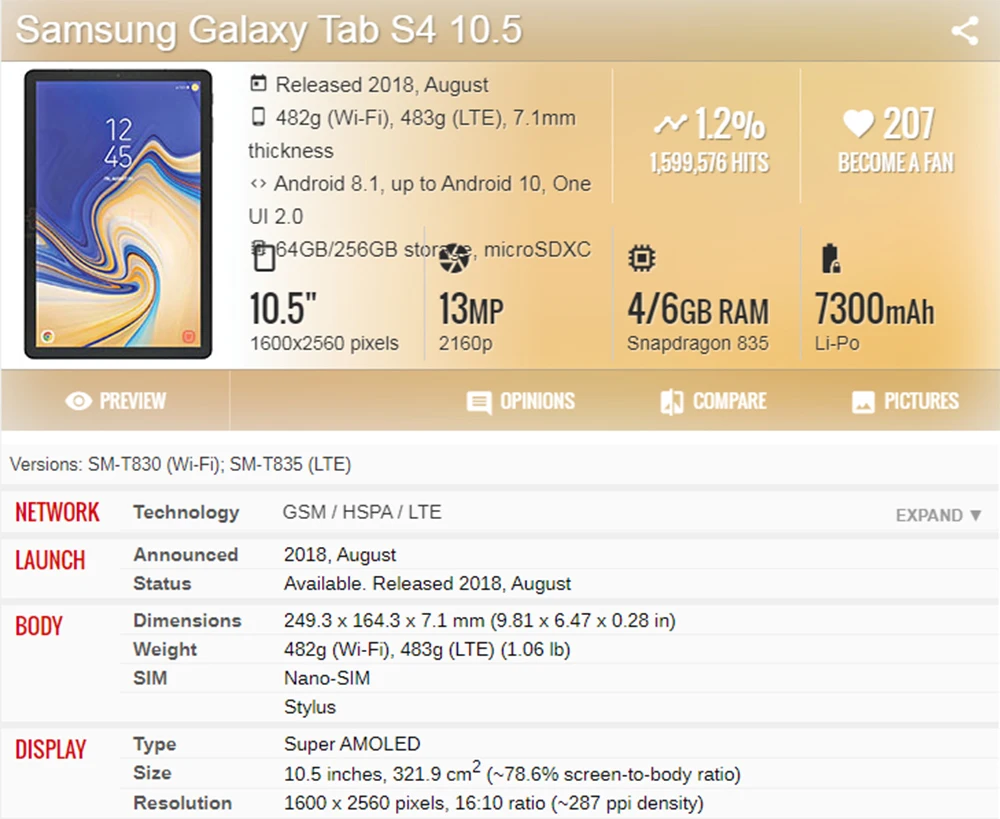
Task: Click the Weight spec label
Action: pos(165,649)
